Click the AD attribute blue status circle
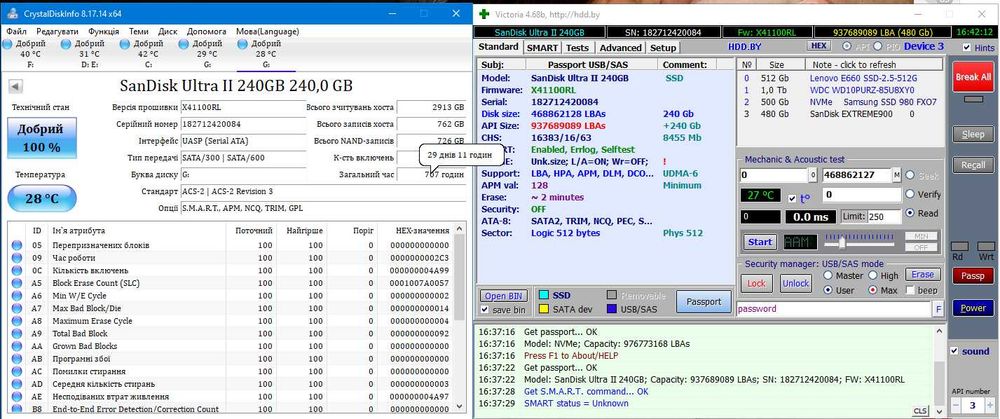 [x=17, y=384]
